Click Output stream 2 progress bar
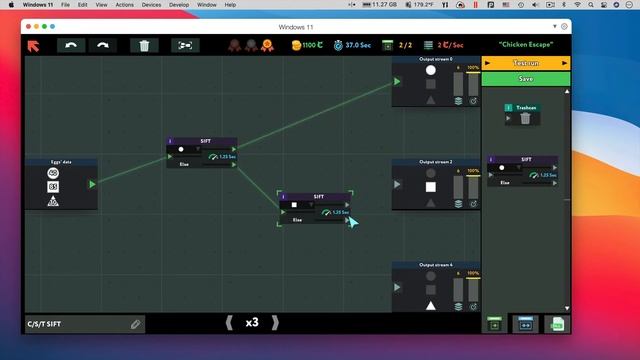 [x=473, y=187]
